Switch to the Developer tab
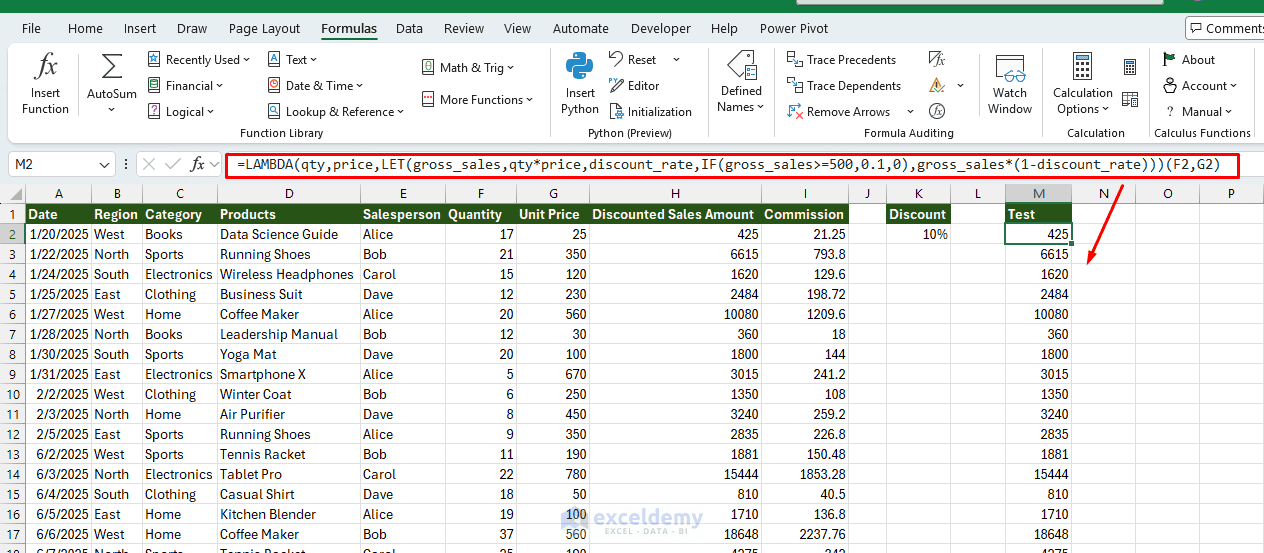This screenshot has width=1264, height=553. tap(661, 29)
